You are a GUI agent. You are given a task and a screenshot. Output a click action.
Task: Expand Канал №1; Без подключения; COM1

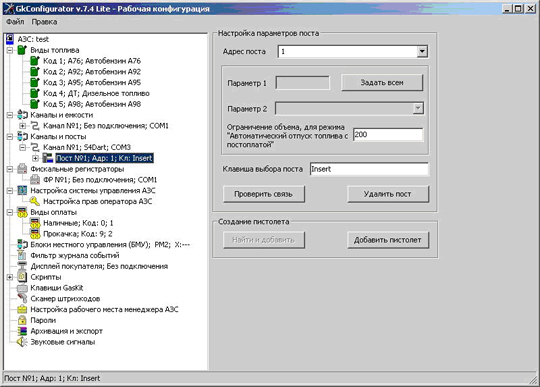pos(22,126)
